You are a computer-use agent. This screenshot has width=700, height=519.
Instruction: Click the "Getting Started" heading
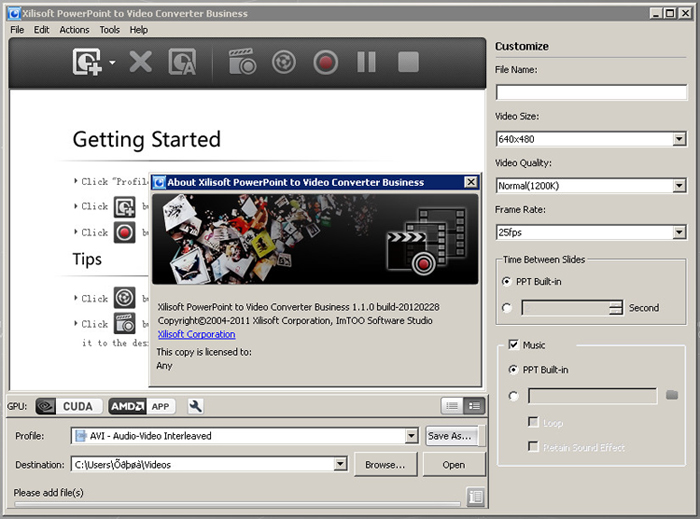146,139
